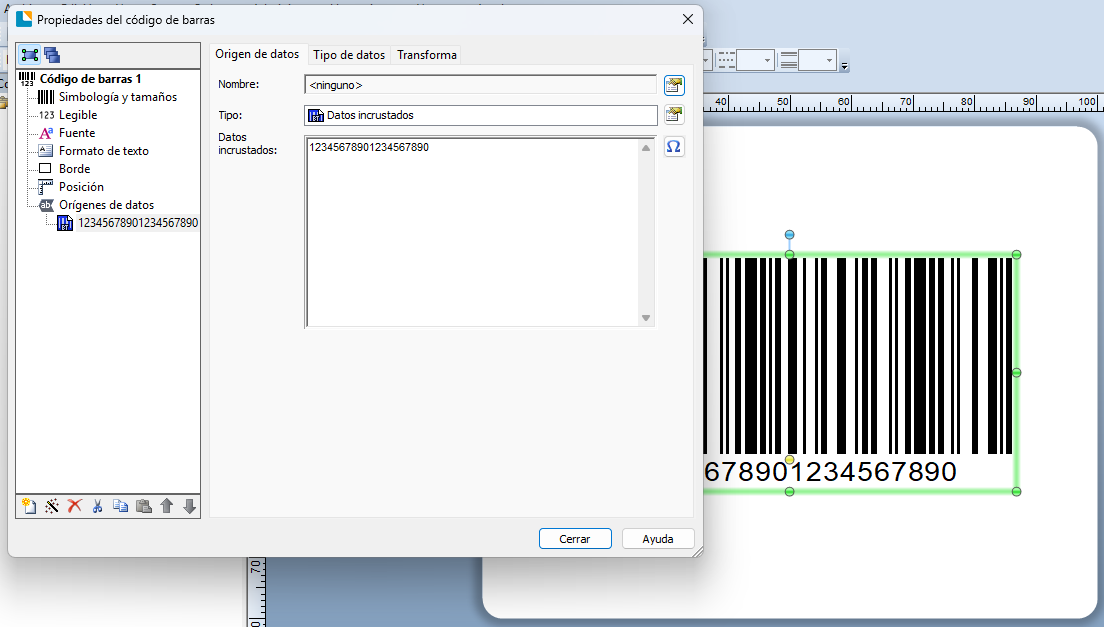
Task: Expand the toolbar overflow options arrow
Action: click(845, 66)
